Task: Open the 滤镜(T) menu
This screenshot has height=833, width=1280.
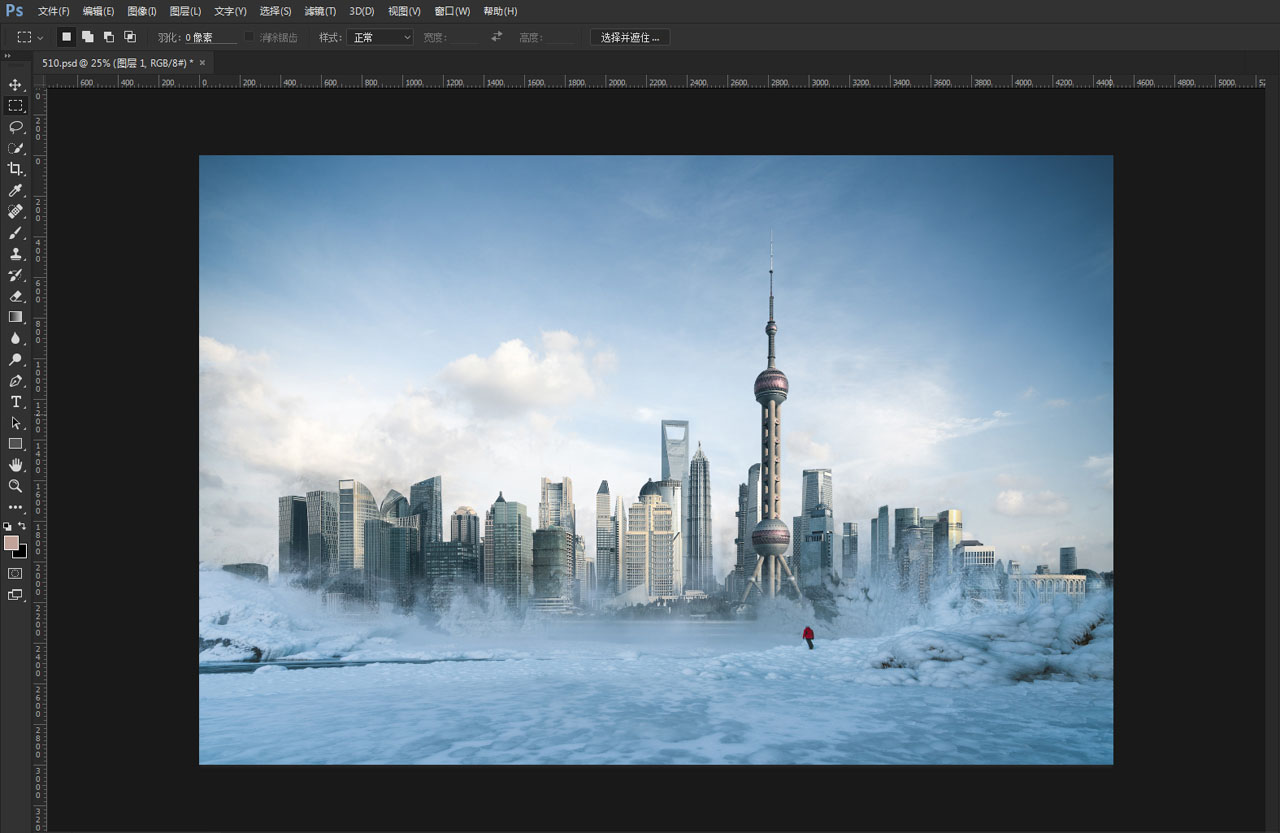Action: [x=320, y=11]
